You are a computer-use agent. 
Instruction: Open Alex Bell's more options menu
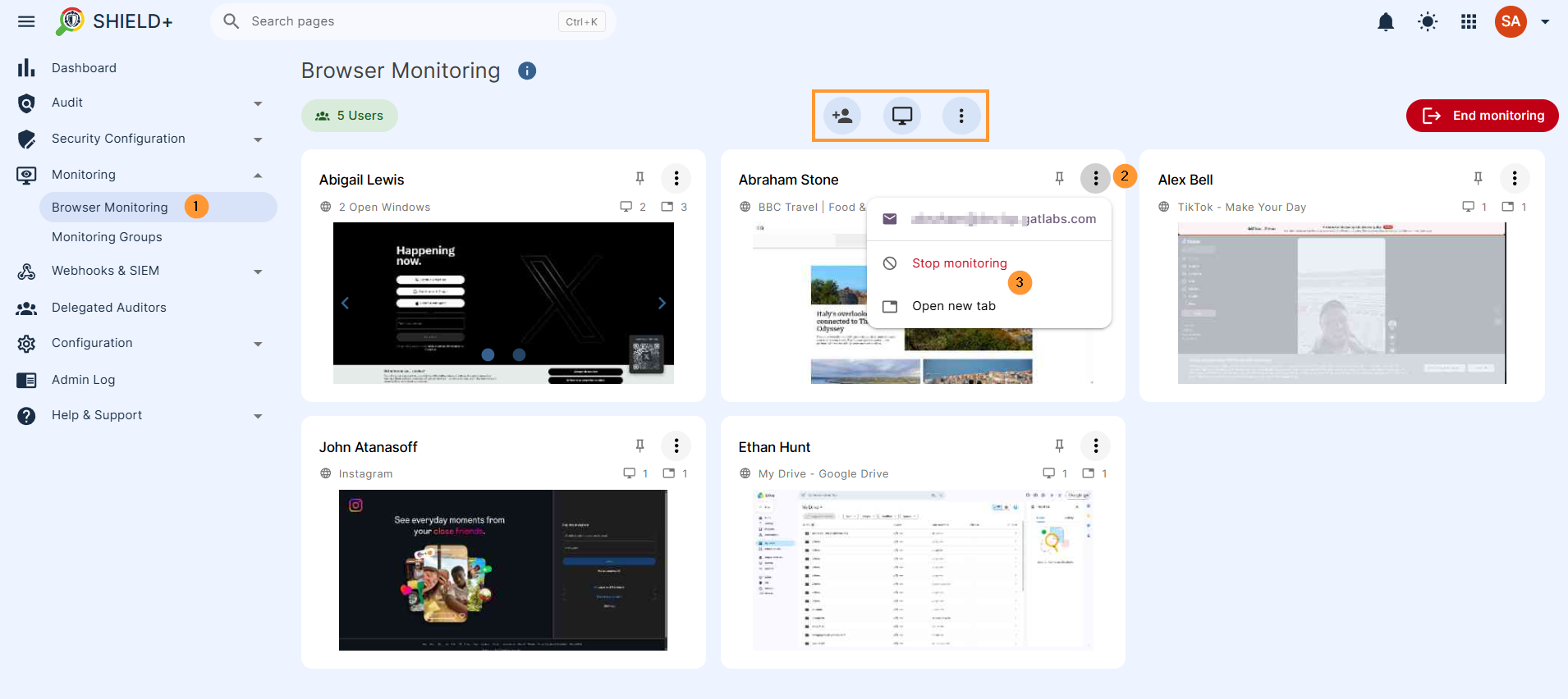coord(1515,178)
